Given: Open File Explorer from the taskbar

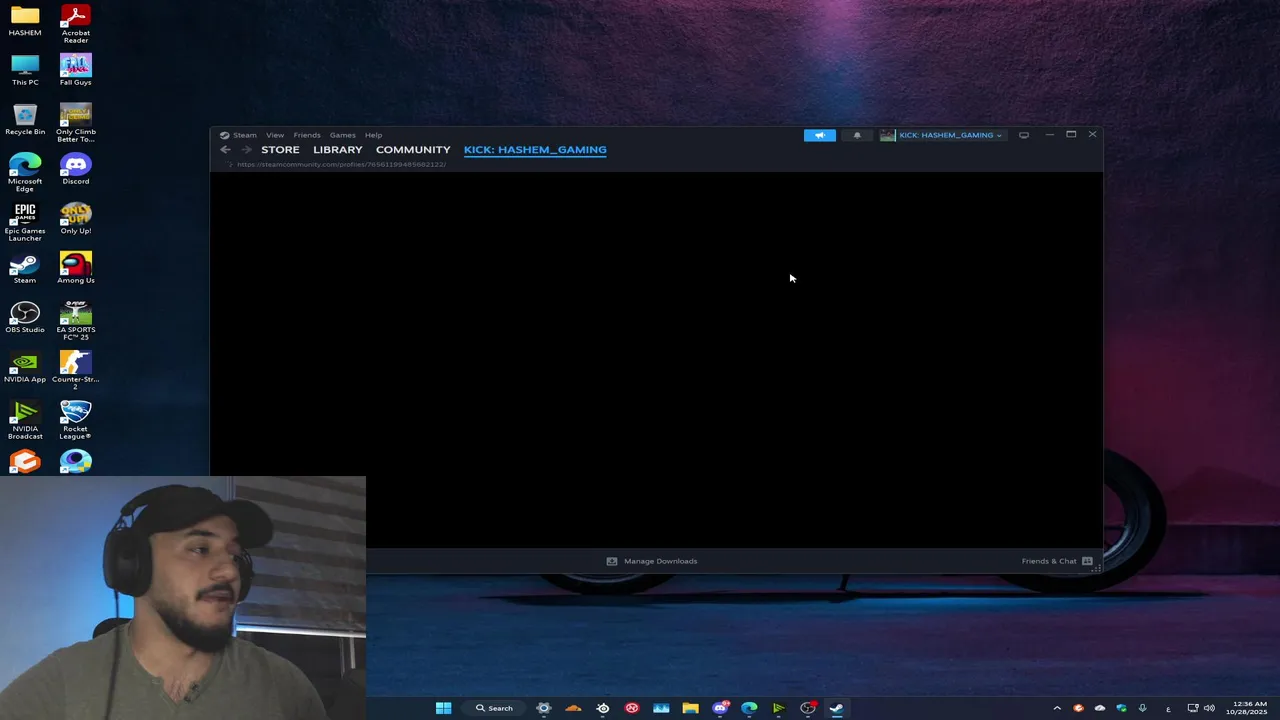Looking at the screenshot, I should (x=690, y=708).
